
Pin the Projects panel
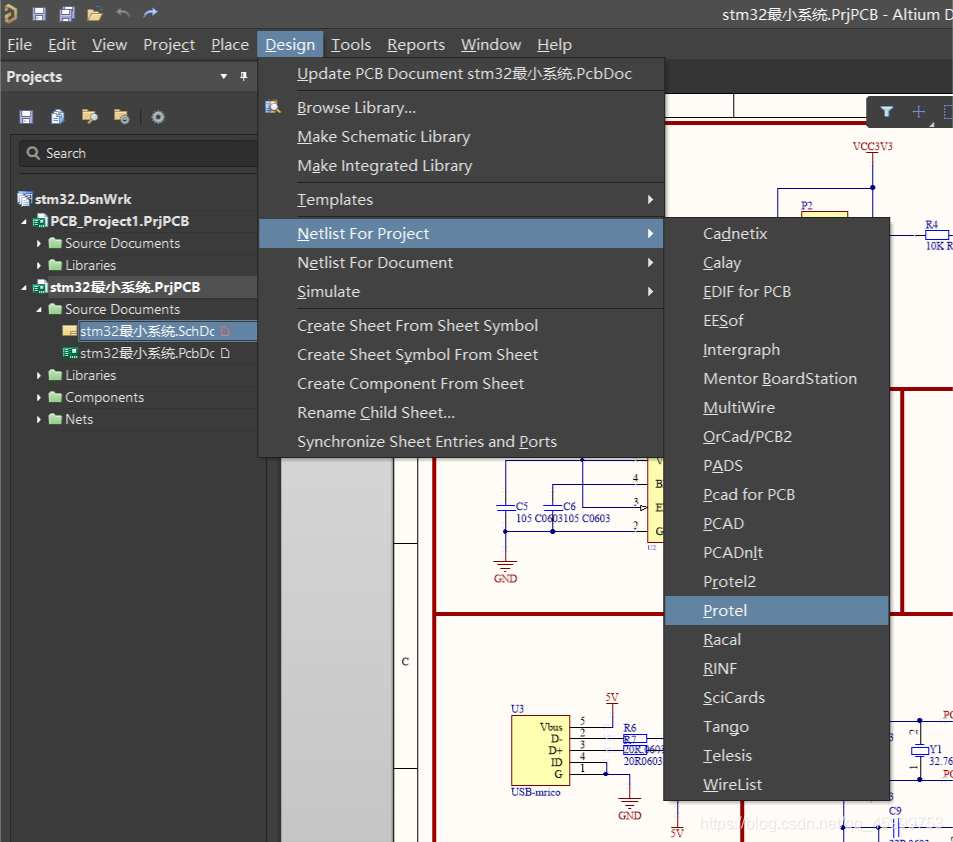[x=244, y=77]
